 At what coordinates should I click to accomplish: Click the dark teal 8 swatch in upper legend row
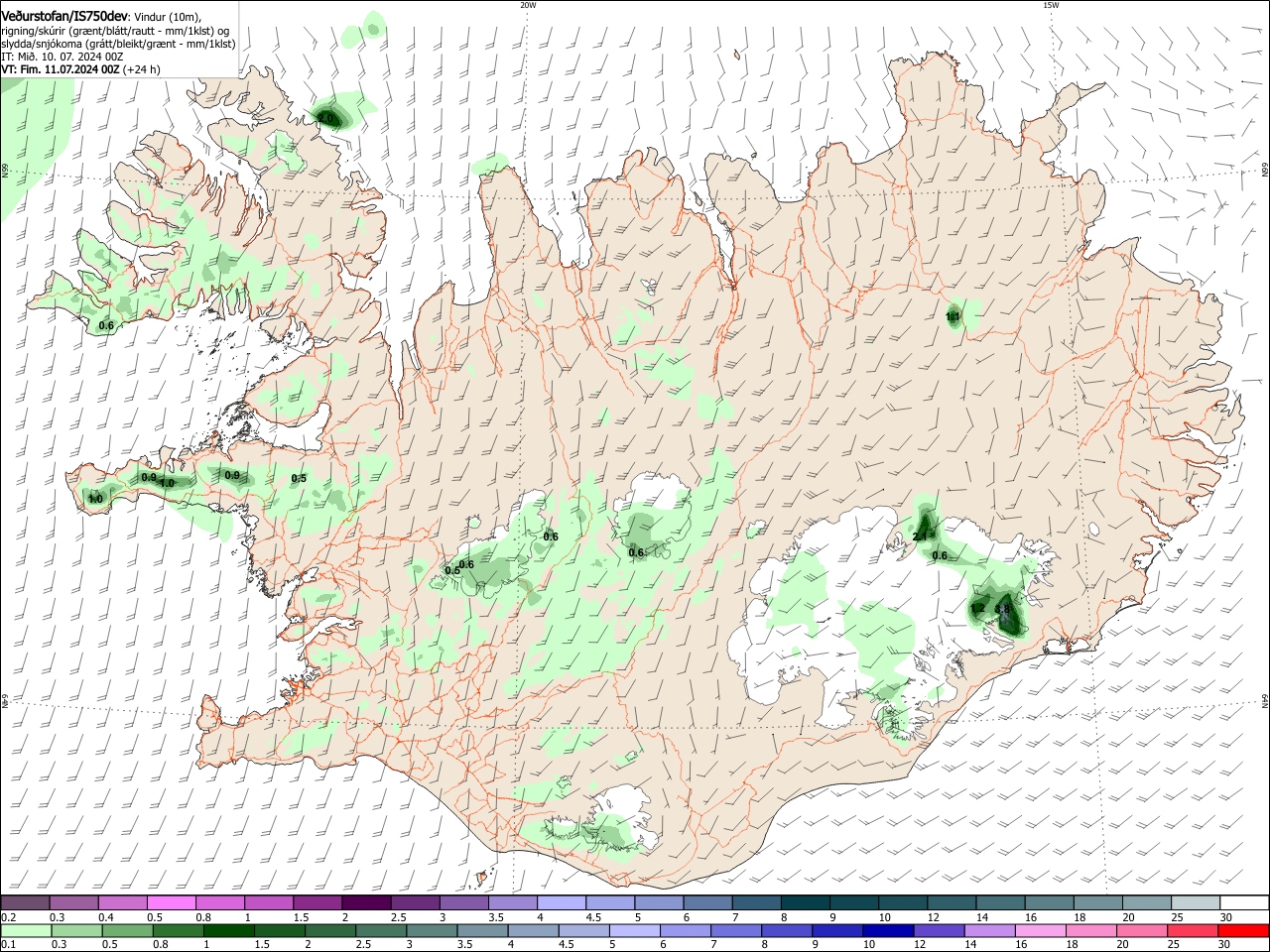point(806,903)
